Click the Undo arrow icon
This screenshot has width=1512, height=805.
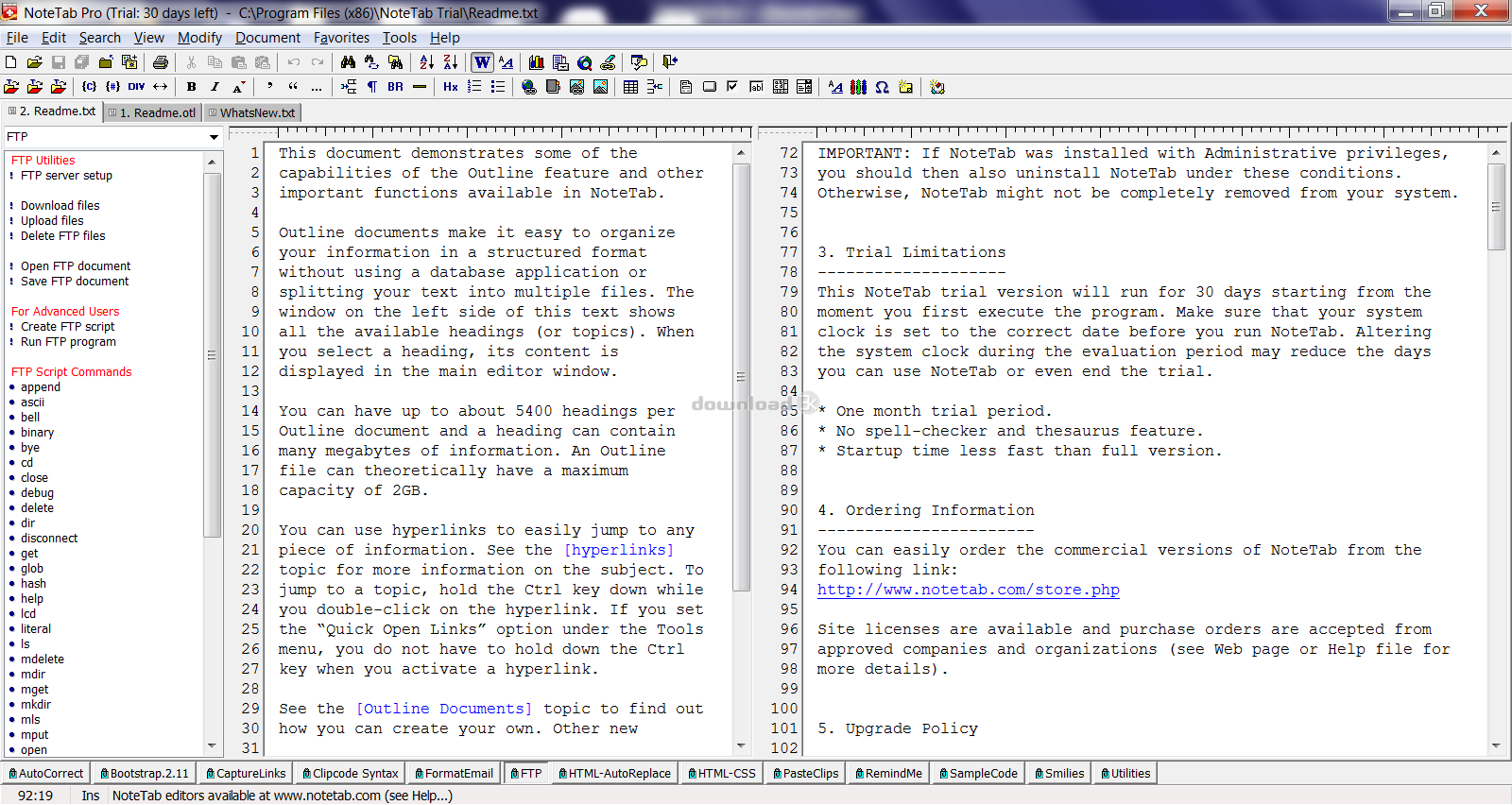[294, 62]
